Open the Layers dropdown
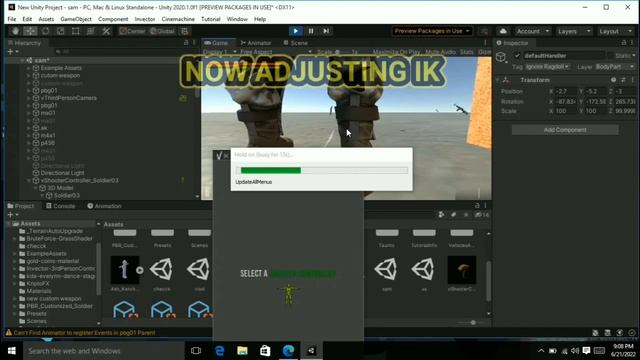 pos(573,31)
